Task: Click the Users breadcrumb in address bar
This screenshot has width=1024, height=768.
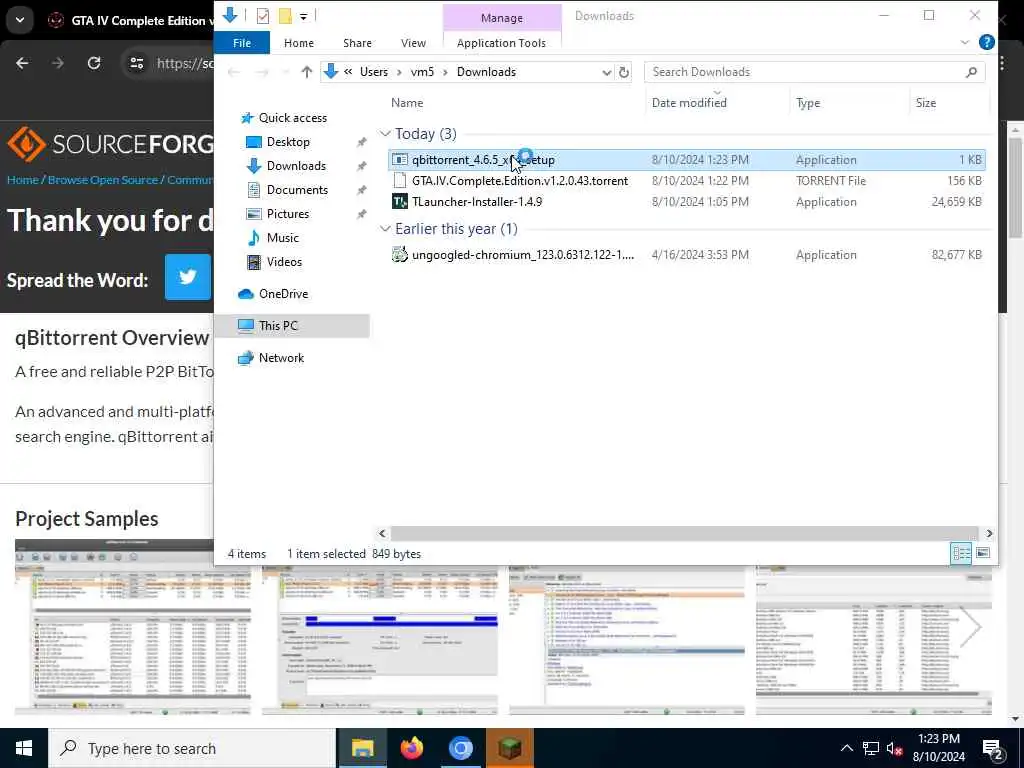Action: (x=374, y=72)
